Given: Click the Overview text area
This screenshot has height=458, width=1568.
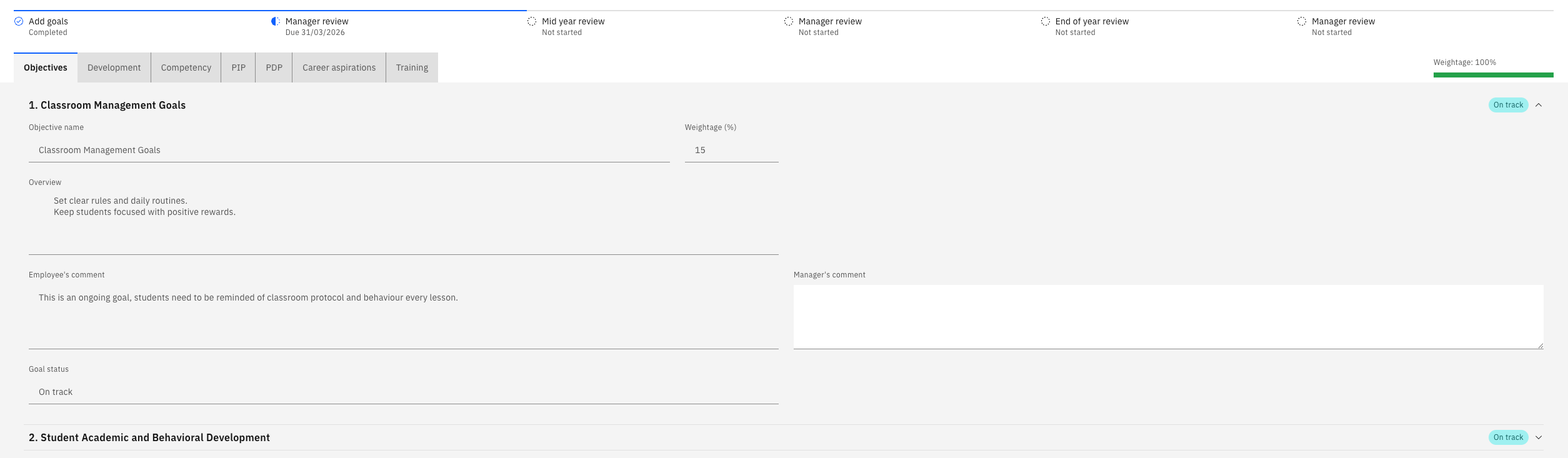Looking at the screenshot, I should pyautogui.click(x=404, y=222).
